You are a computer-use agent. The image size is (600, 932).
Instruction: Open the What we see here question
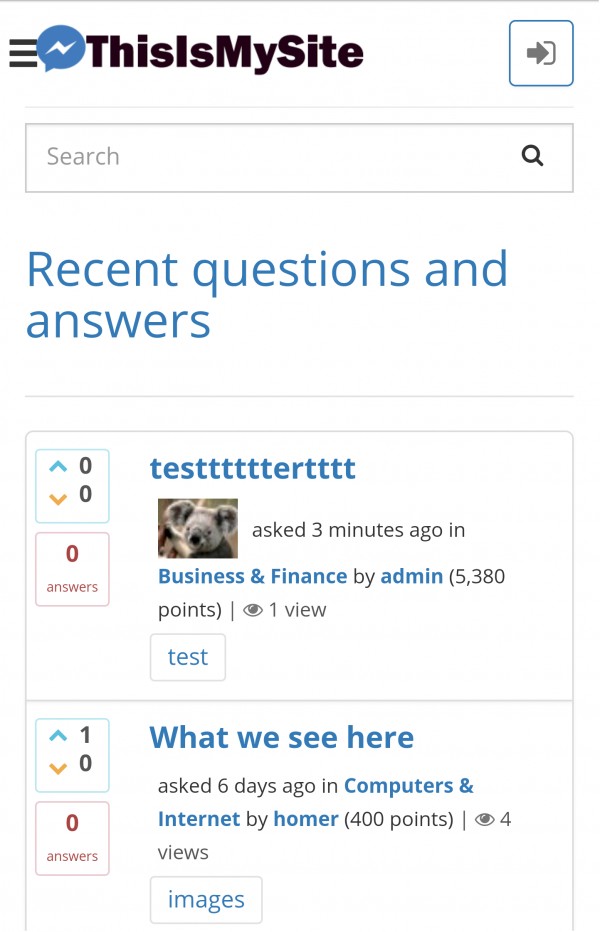tap(281, 738)
